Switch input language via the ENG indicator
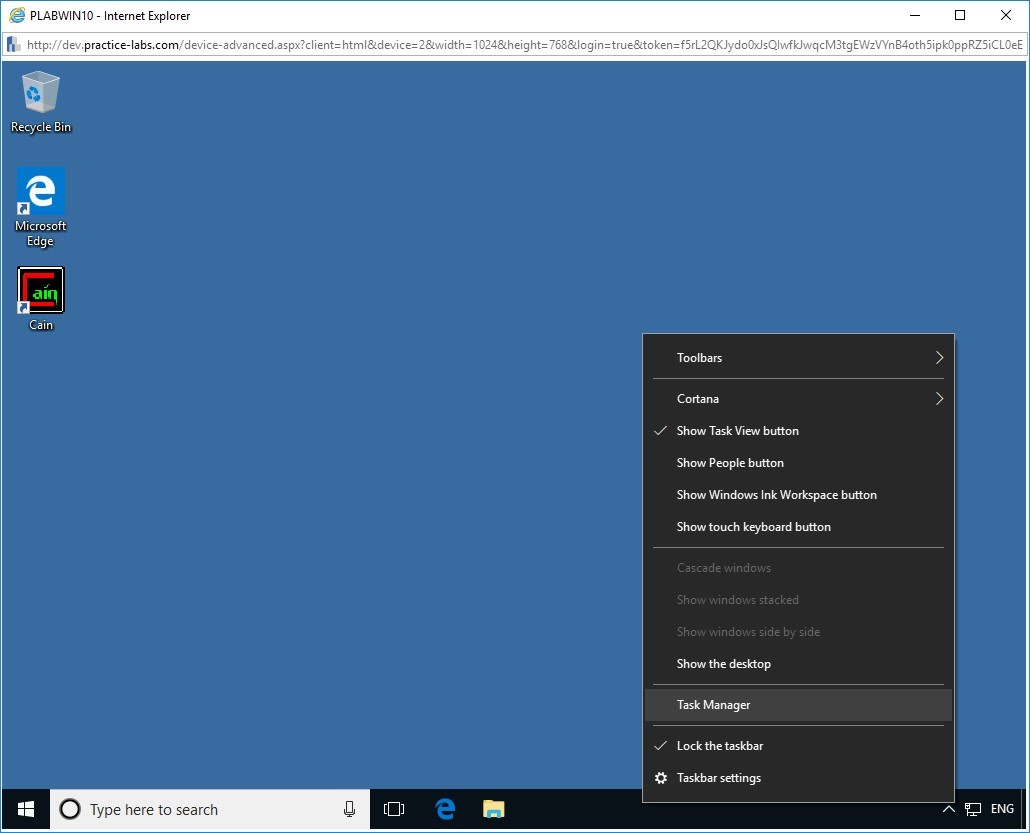The height and width of the screenshot is (833, 1030). pos(1002,809)
